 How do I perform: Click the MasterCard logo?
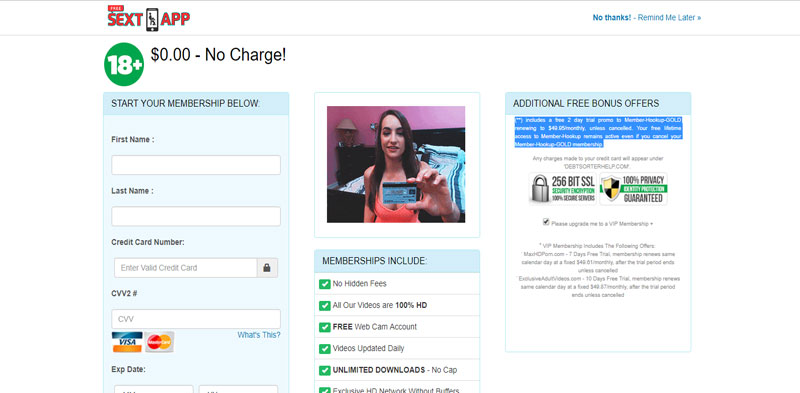[159, 342]
